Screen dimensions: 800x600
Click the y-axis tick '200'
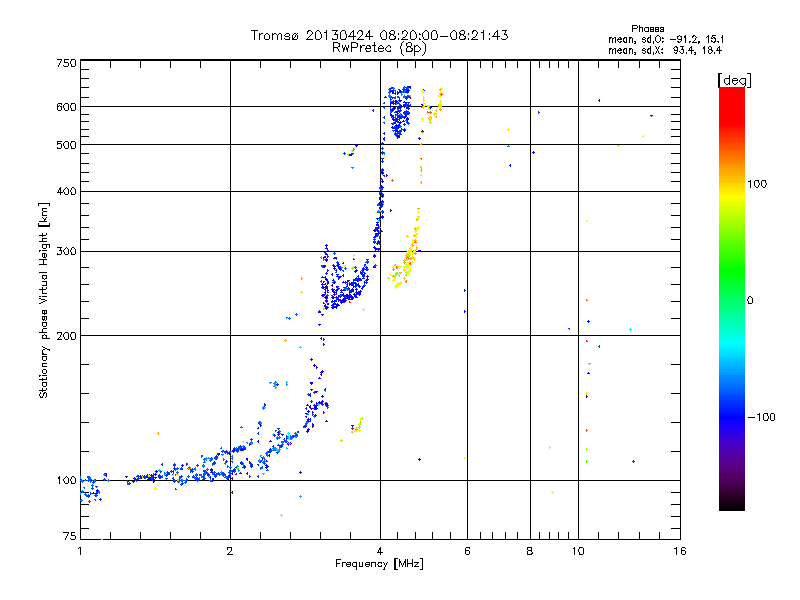(x=66, y=336)
